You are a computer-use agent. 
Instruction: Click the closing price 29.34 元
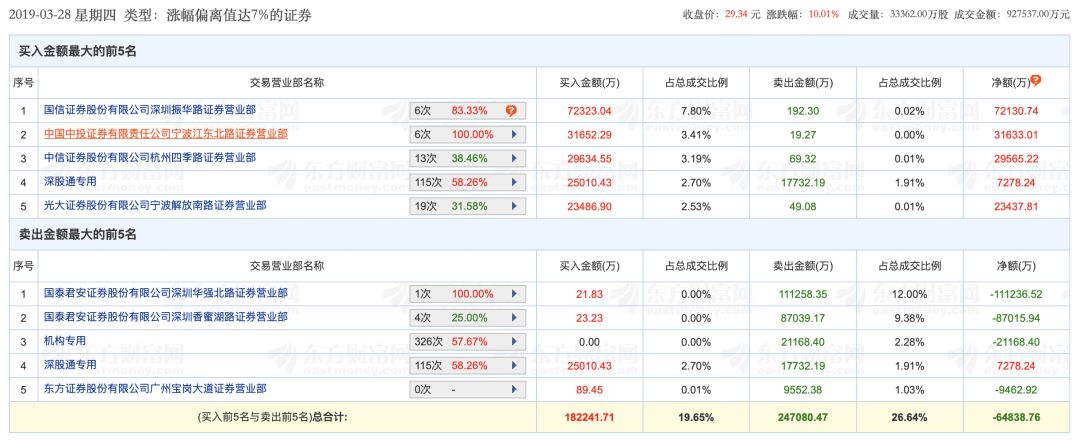(742, 14)
